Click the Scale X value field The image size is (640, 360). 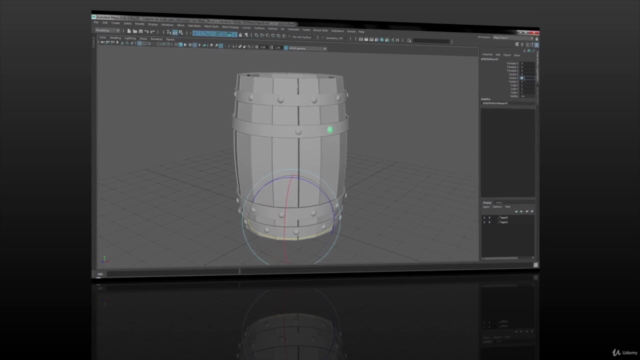point(527,85)
